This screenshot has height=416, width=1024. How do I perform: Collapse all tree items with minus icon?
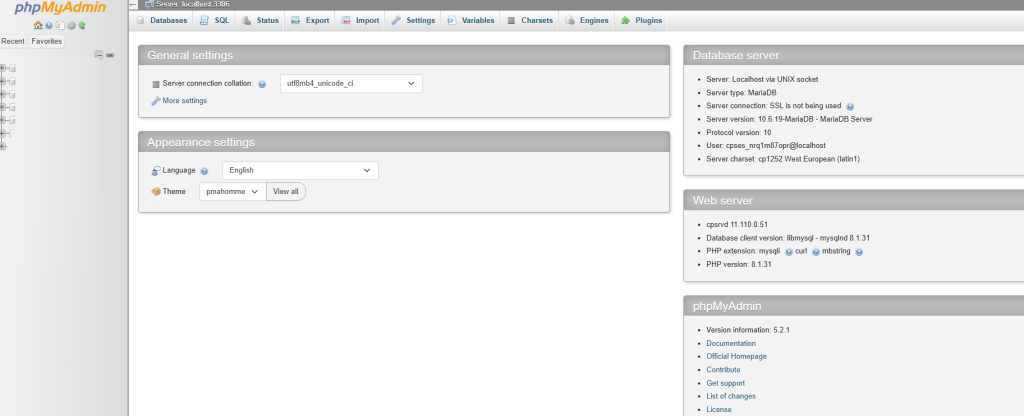[98, 55]
